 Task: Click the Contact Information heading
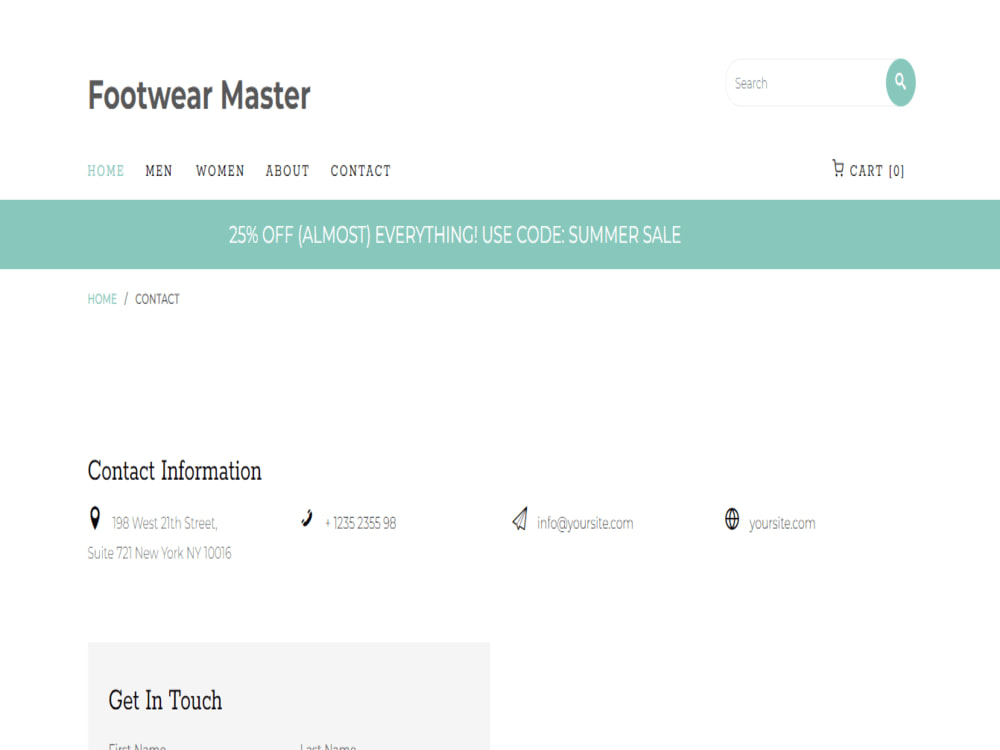[x=175, y=471]
